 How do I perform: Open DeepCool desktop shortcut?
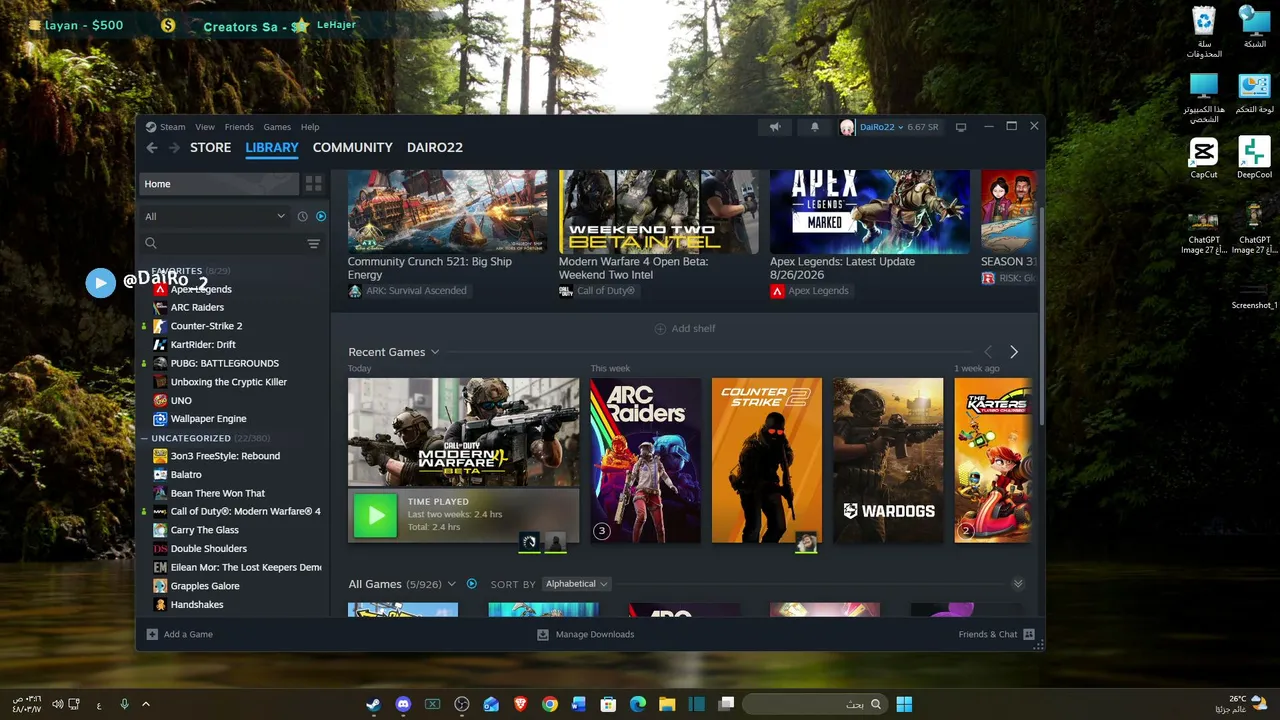point(1254,157)
